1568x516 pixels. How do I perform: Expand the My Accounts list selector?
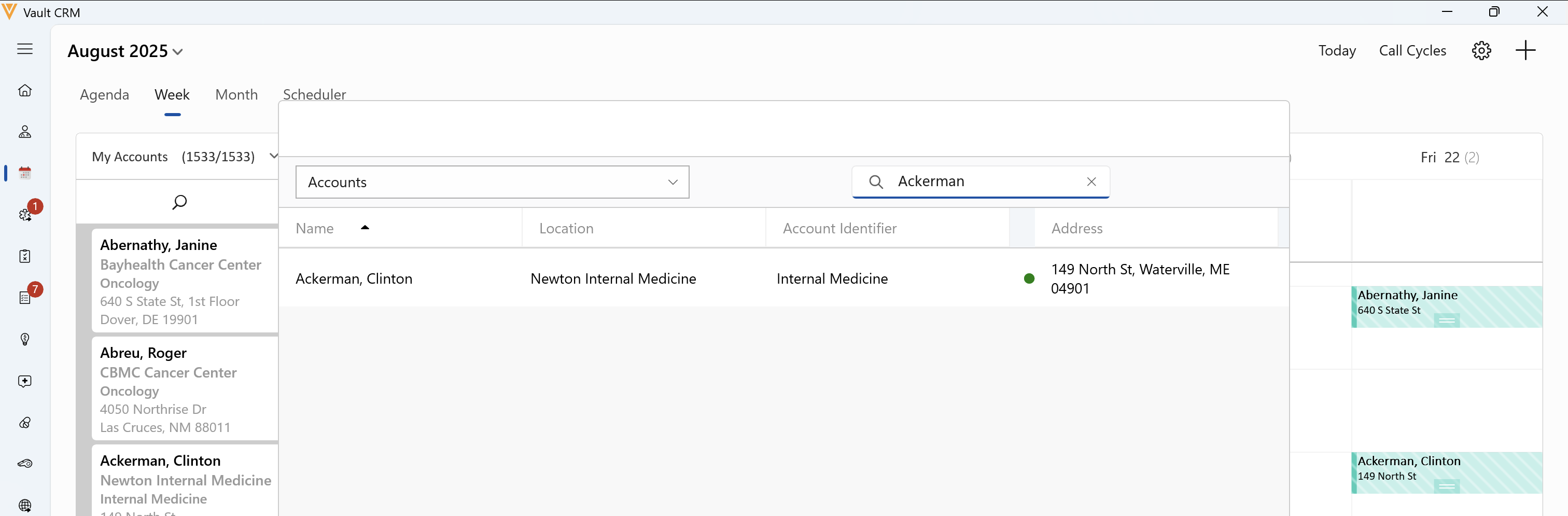point(273,157)
